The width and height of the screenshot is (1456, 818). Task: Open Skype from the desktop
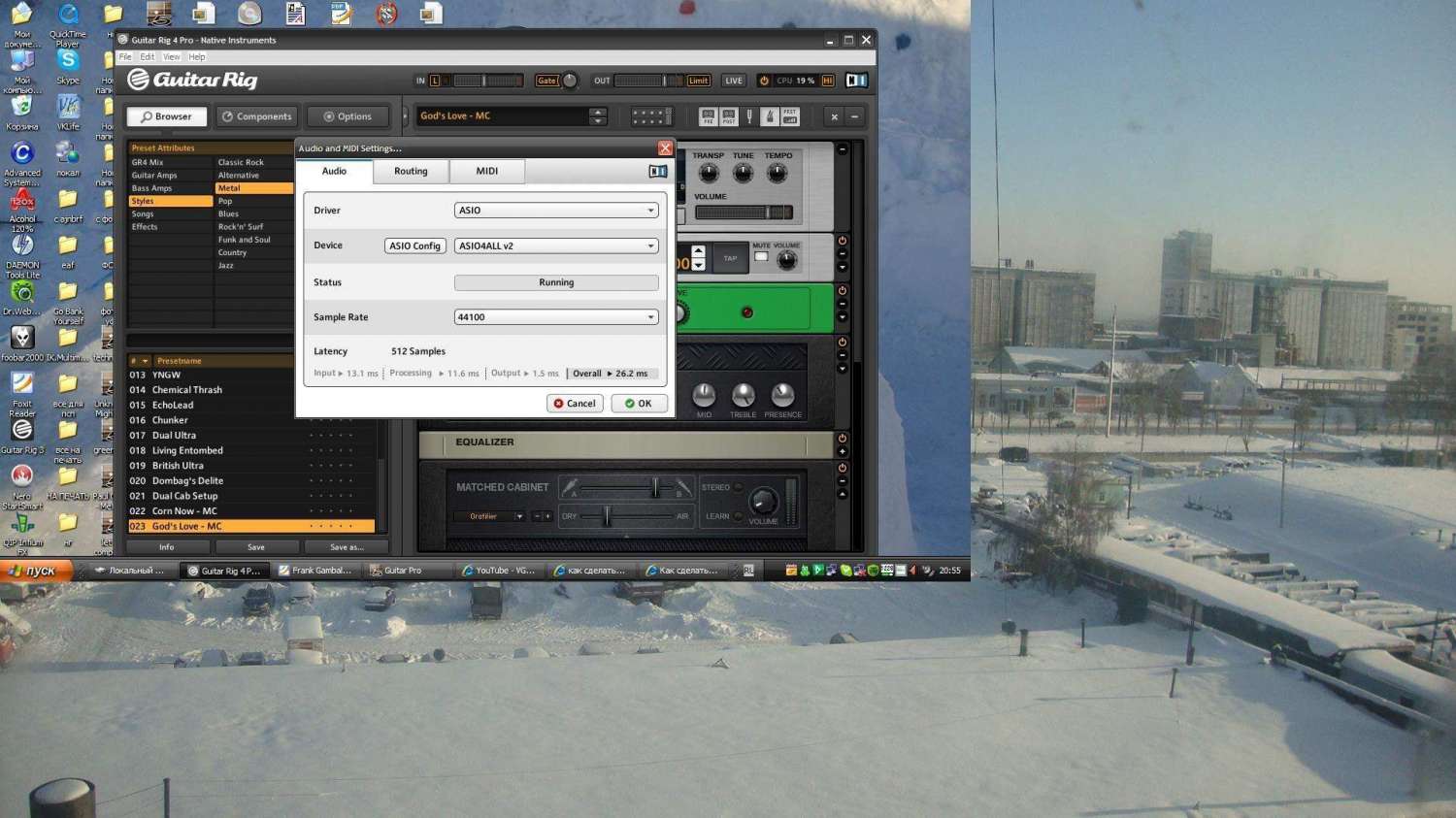click(x=67, y=65)
